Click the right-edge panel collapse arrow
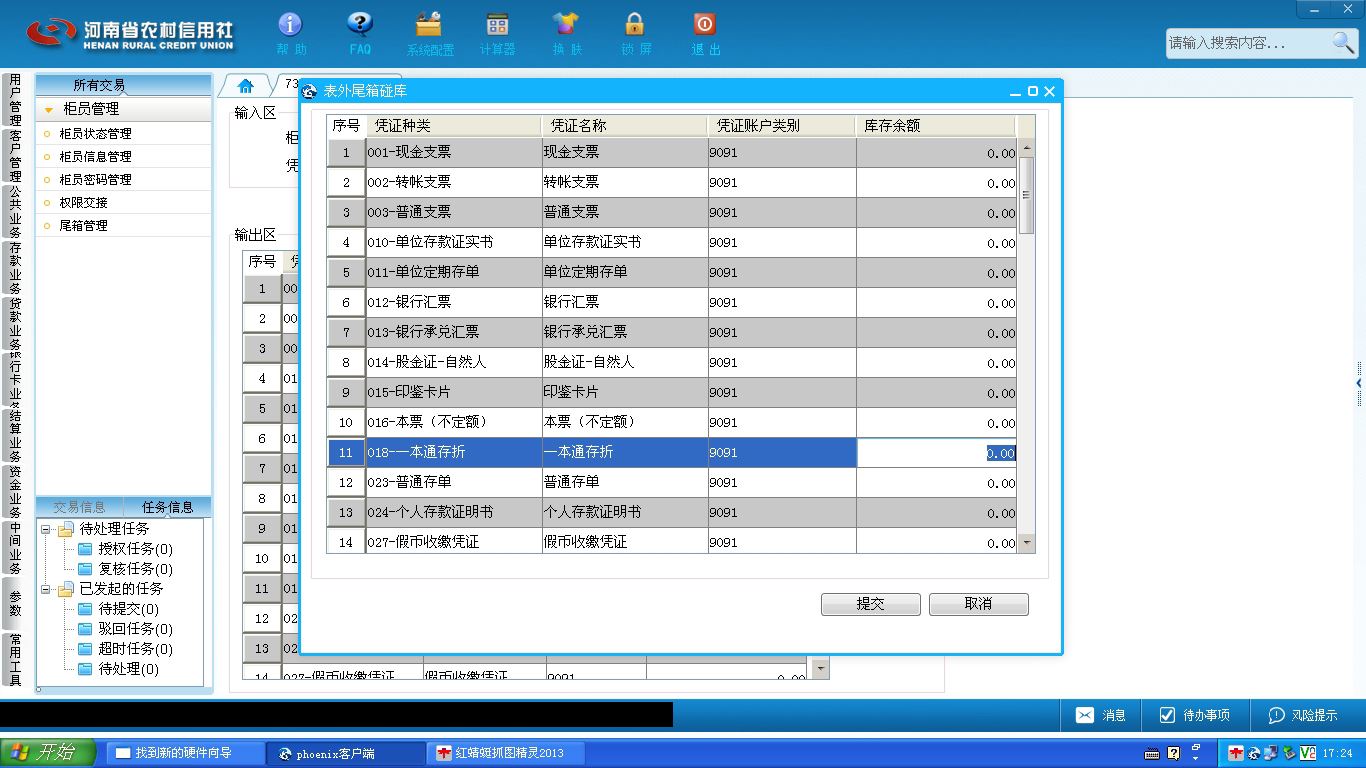The height and width of the screenshot is (768, 1366). click(x=1359, y=383)
